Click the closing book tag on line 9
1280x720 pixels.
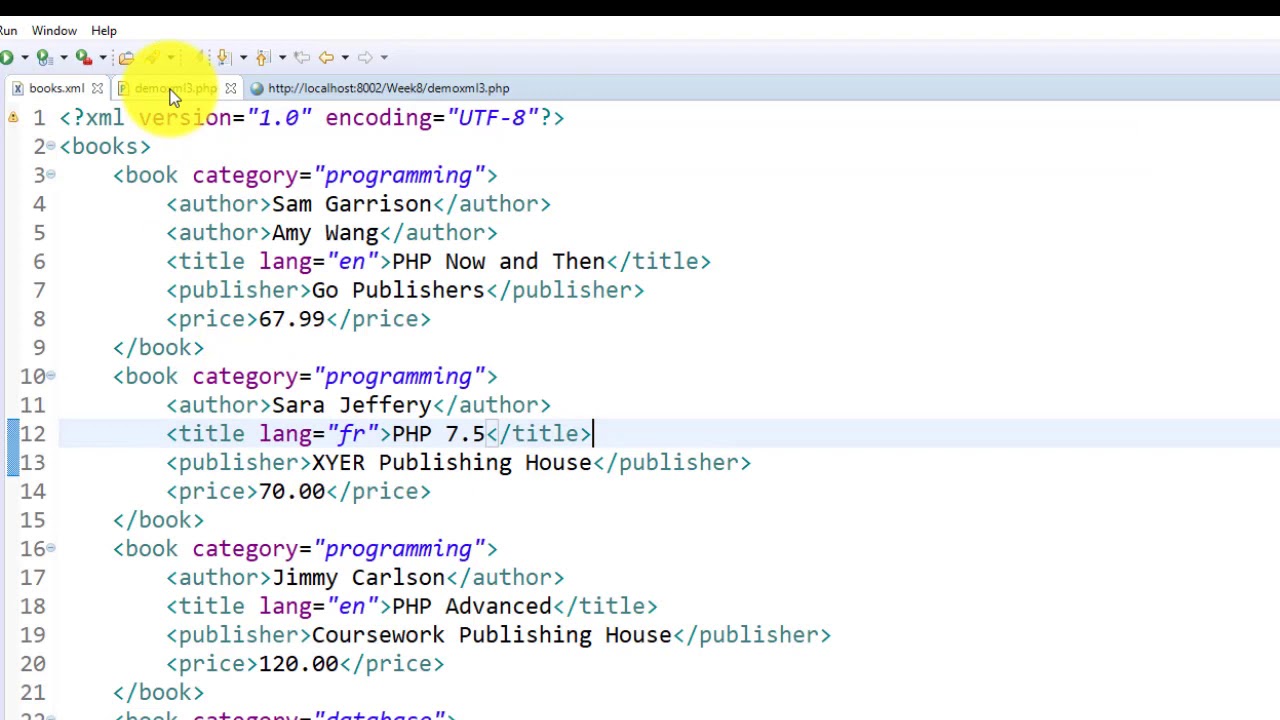158,348
